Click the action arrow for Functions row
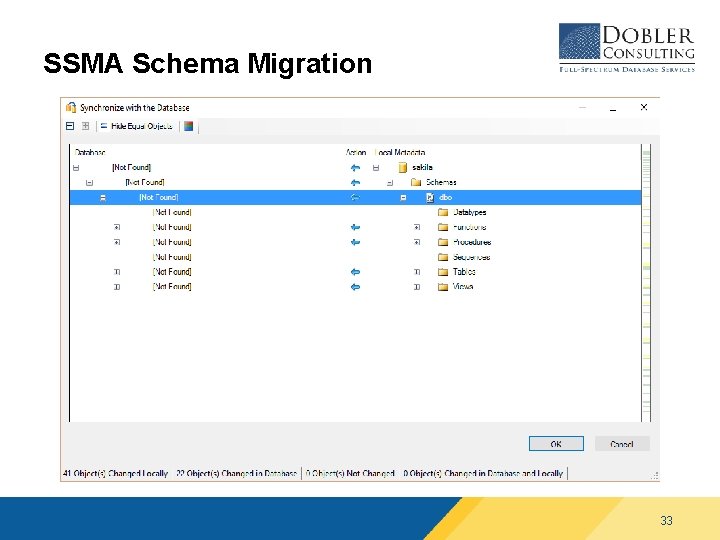The height and width of the screenshot is (540, 720). tap(355, 227)
